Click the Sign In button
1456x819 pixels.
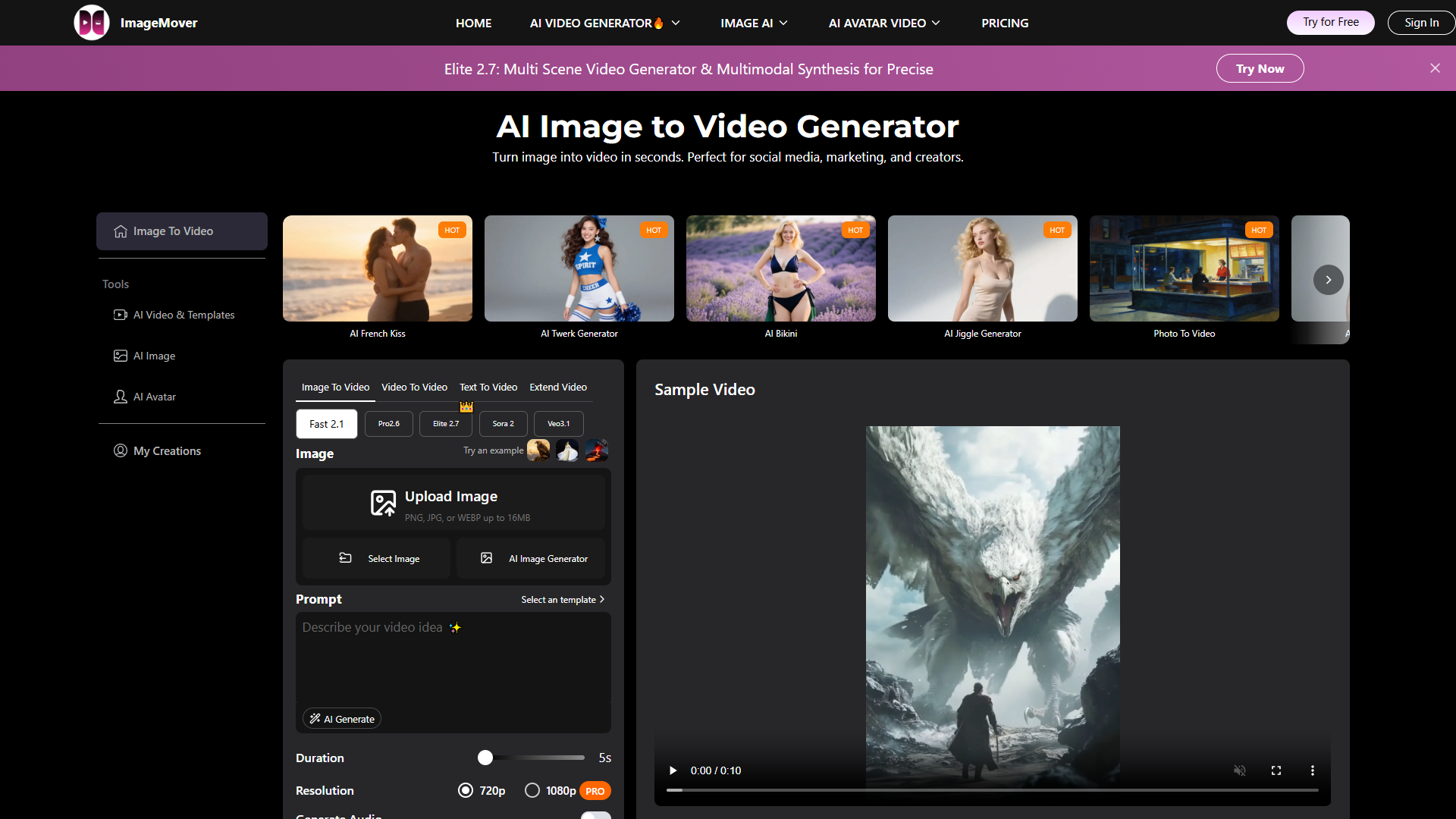[1422, 23]
